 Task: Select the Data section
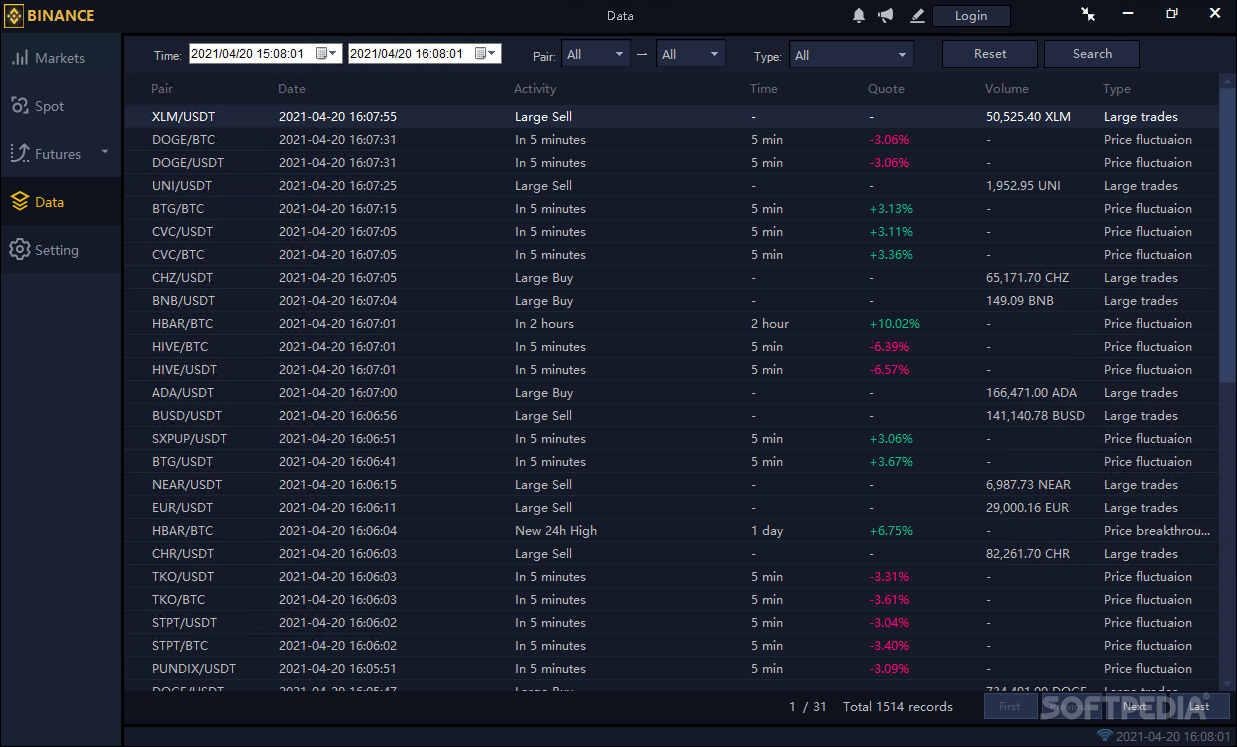[61, 202]
